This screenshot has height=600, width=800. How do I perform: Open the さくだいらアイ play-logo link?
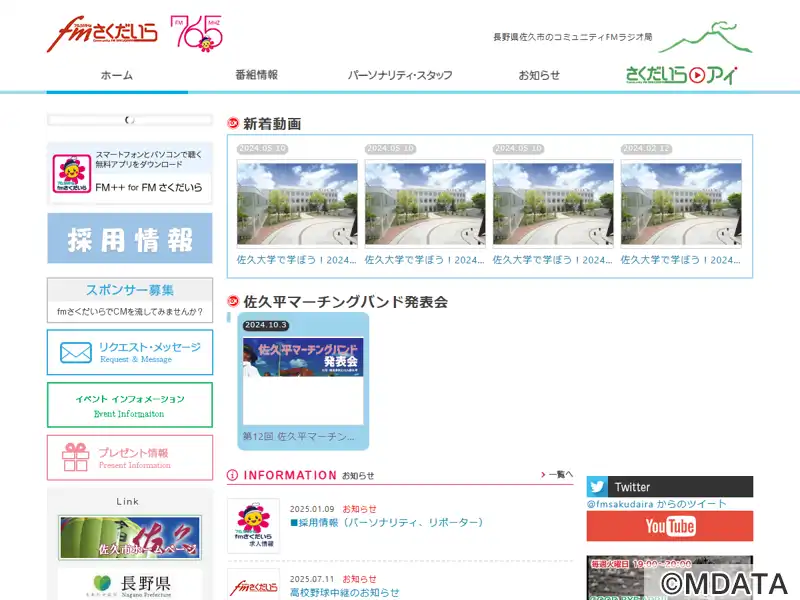(x=682, y=75)
